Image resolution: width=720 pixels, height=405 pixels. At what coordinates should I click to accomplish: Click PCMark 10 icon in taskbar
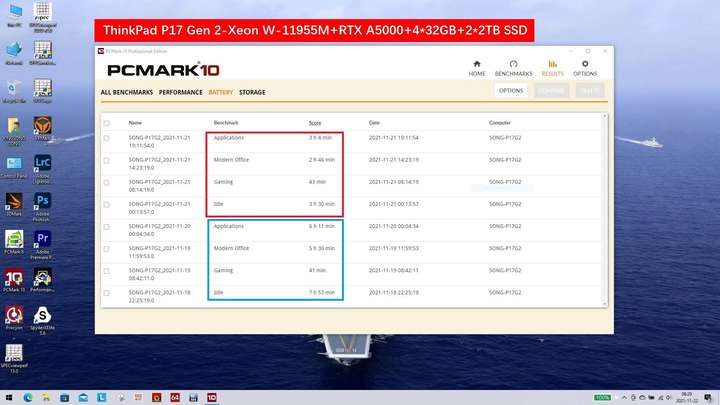coord(212,397)
